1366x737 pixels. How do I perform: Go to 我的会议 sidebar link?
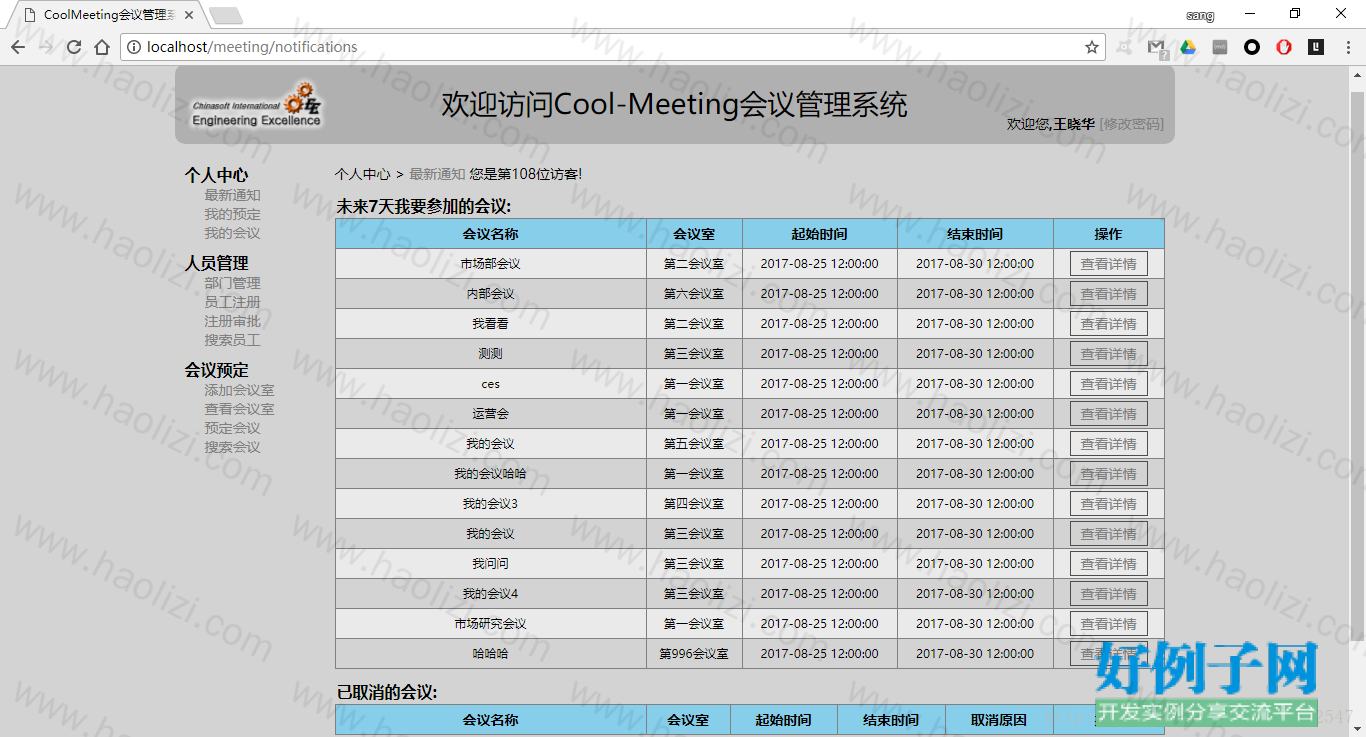click(232, 233)
